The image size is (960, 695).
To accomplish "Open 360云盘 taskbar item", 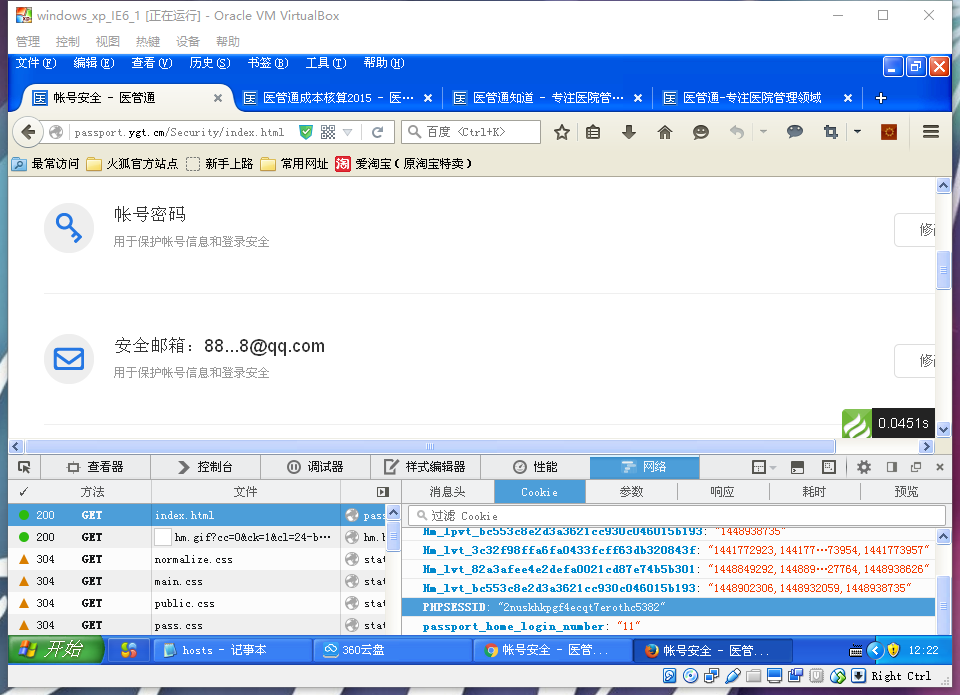I will (x=393, y=650).
